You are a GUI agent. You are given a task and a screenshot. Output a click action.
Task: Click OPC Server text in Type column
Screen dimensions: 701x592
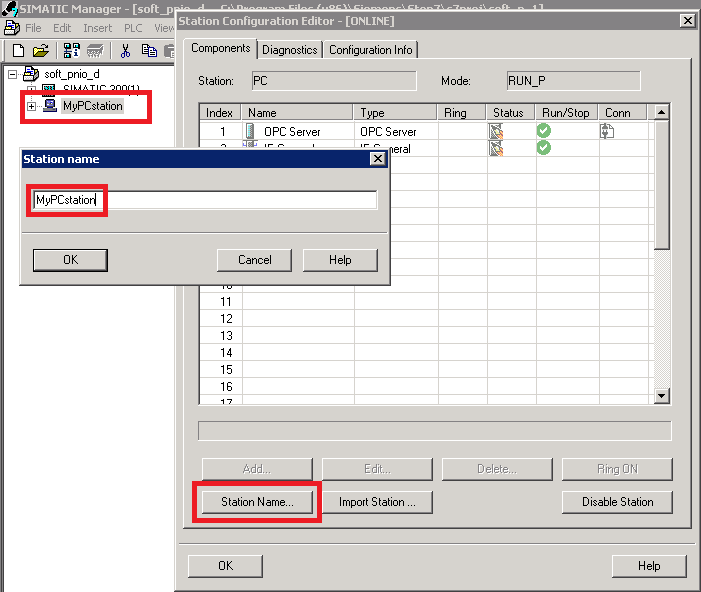[x=388, y=131]
